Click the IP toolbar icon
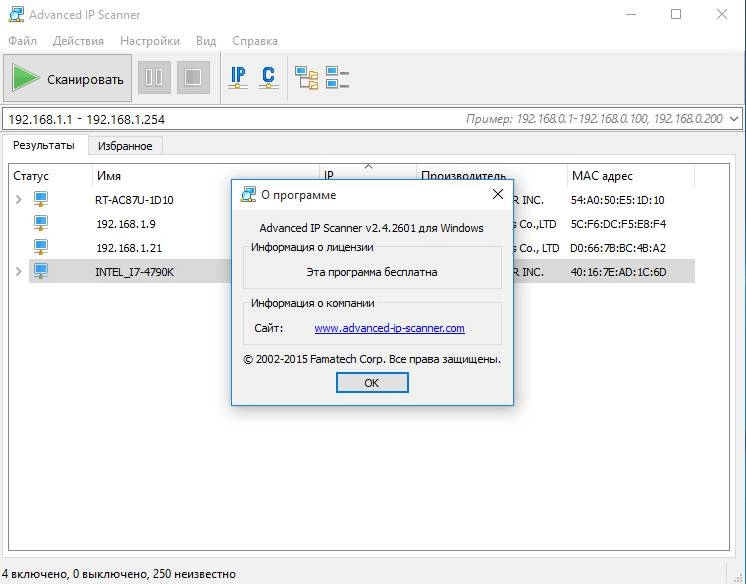The height and width of the screenshot is (584, 746). point(238,78)
